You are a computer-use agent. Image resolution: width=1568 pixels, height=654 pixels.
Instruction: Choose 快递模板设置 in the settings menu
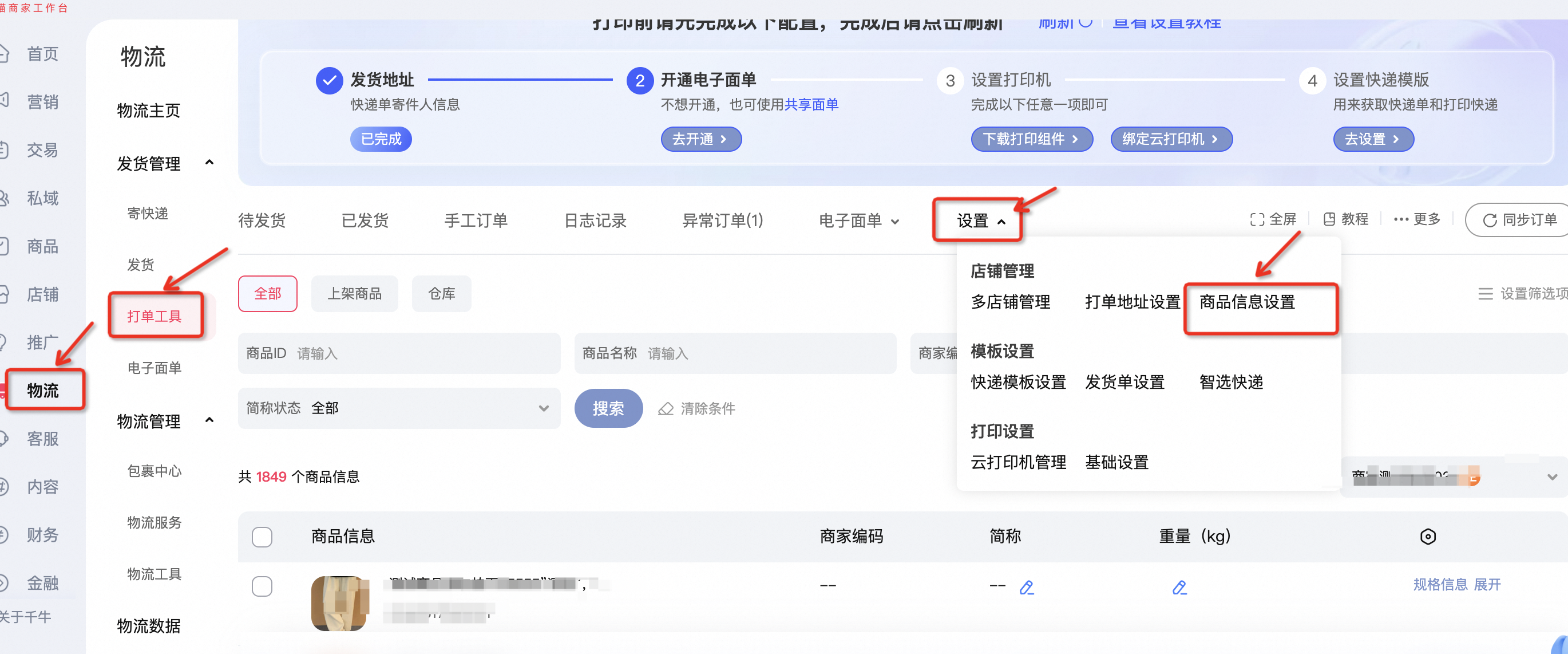click(x=1019, y=382)
